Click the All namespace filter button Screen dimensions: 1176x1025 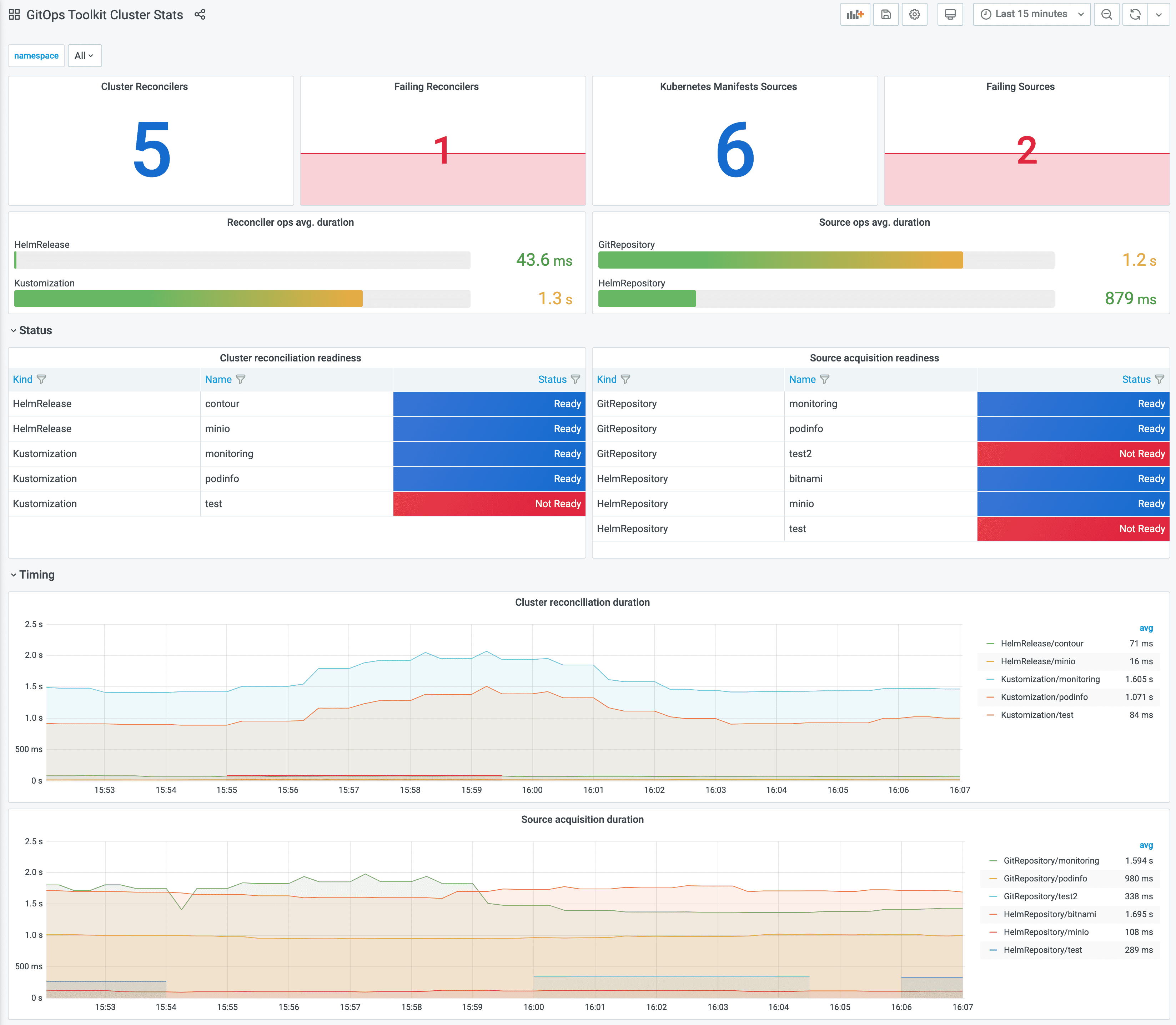(82, 55)
